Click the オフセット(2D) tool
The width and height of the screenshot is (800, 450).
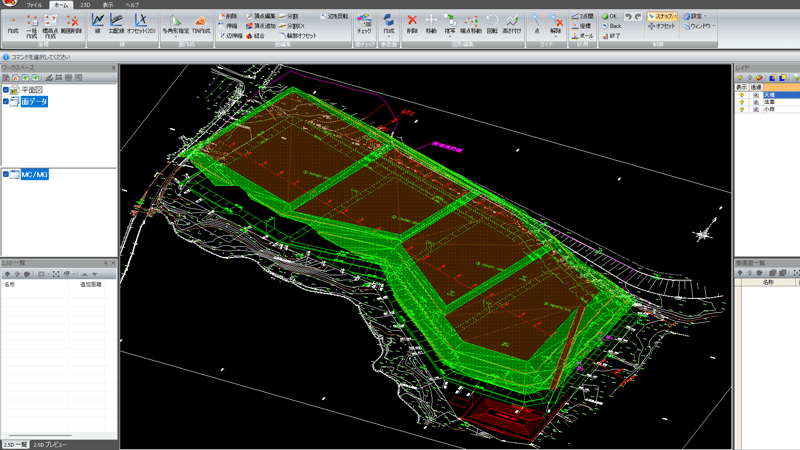[141, 24]
